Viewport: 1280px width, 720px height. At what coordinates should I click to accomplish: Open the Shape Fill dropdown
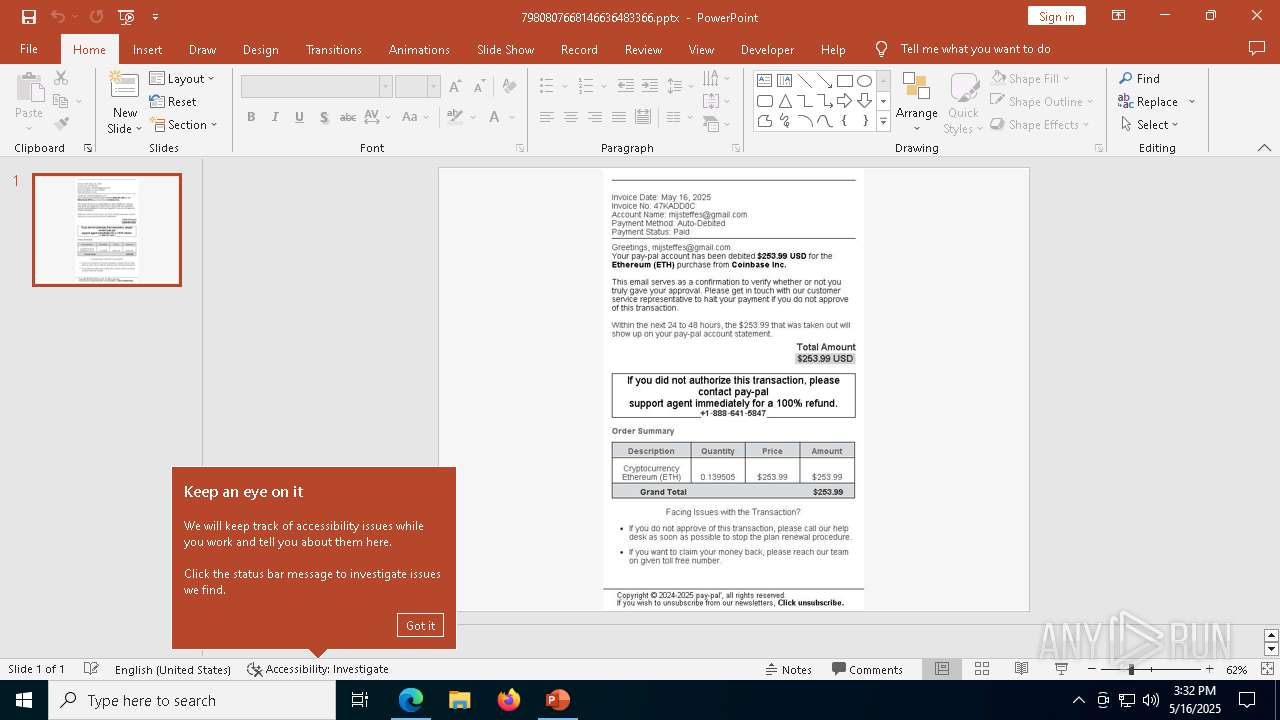coord(1030,78)
